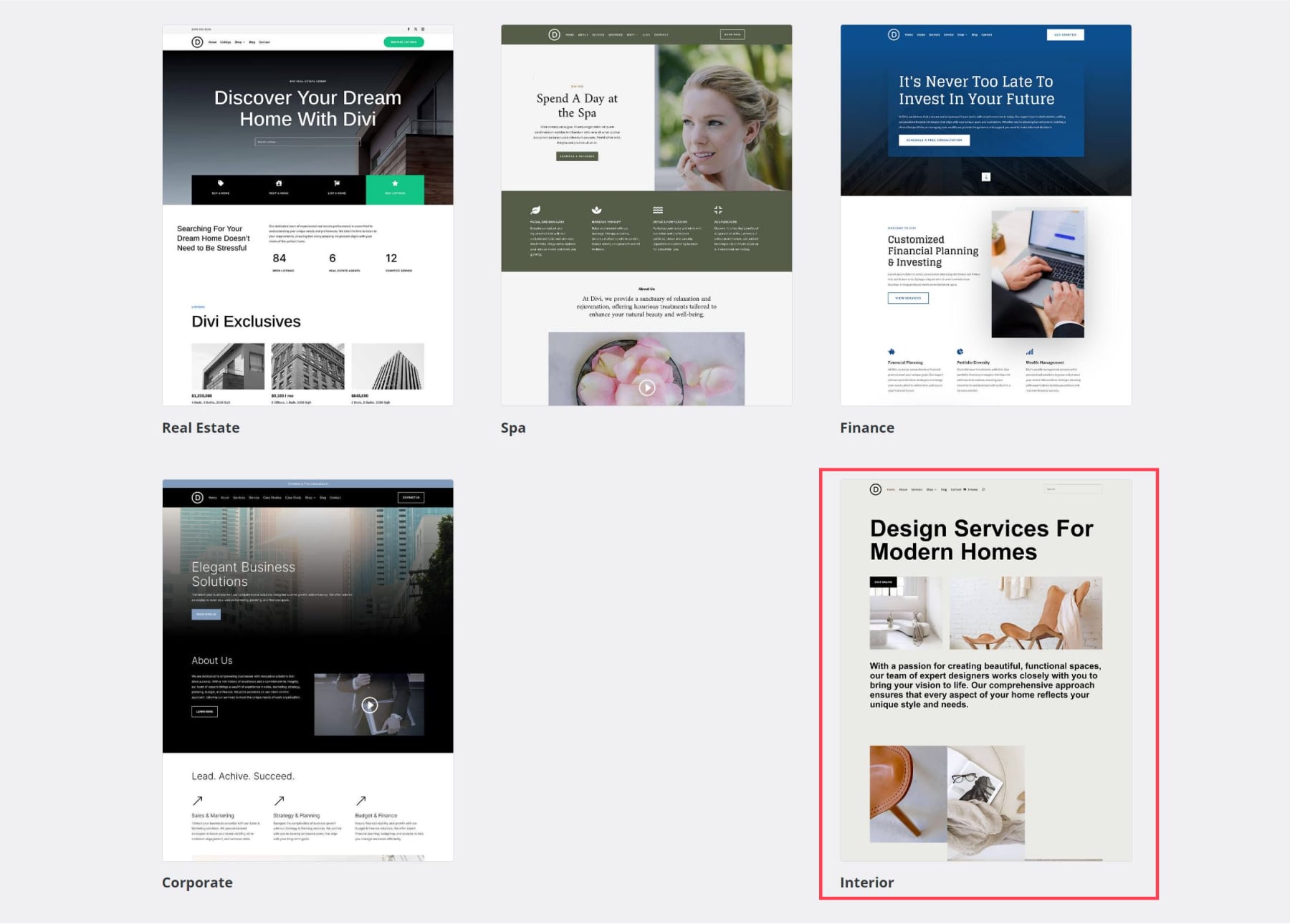Viewport: 1290px width, 924px height.
Task: Click the Divi logo in the Interior template header
Action: (x=876, y=489)
